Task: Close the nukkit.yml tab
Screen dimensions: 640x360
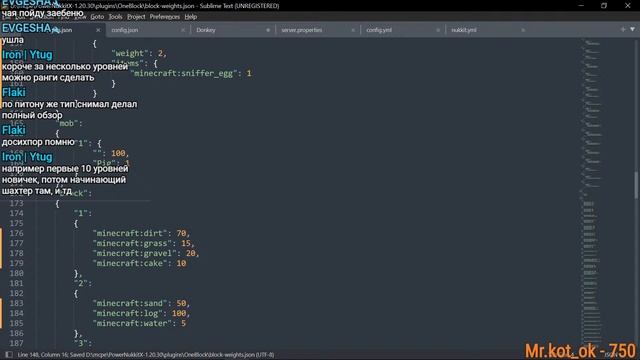Action: click(x=523, y=30)
